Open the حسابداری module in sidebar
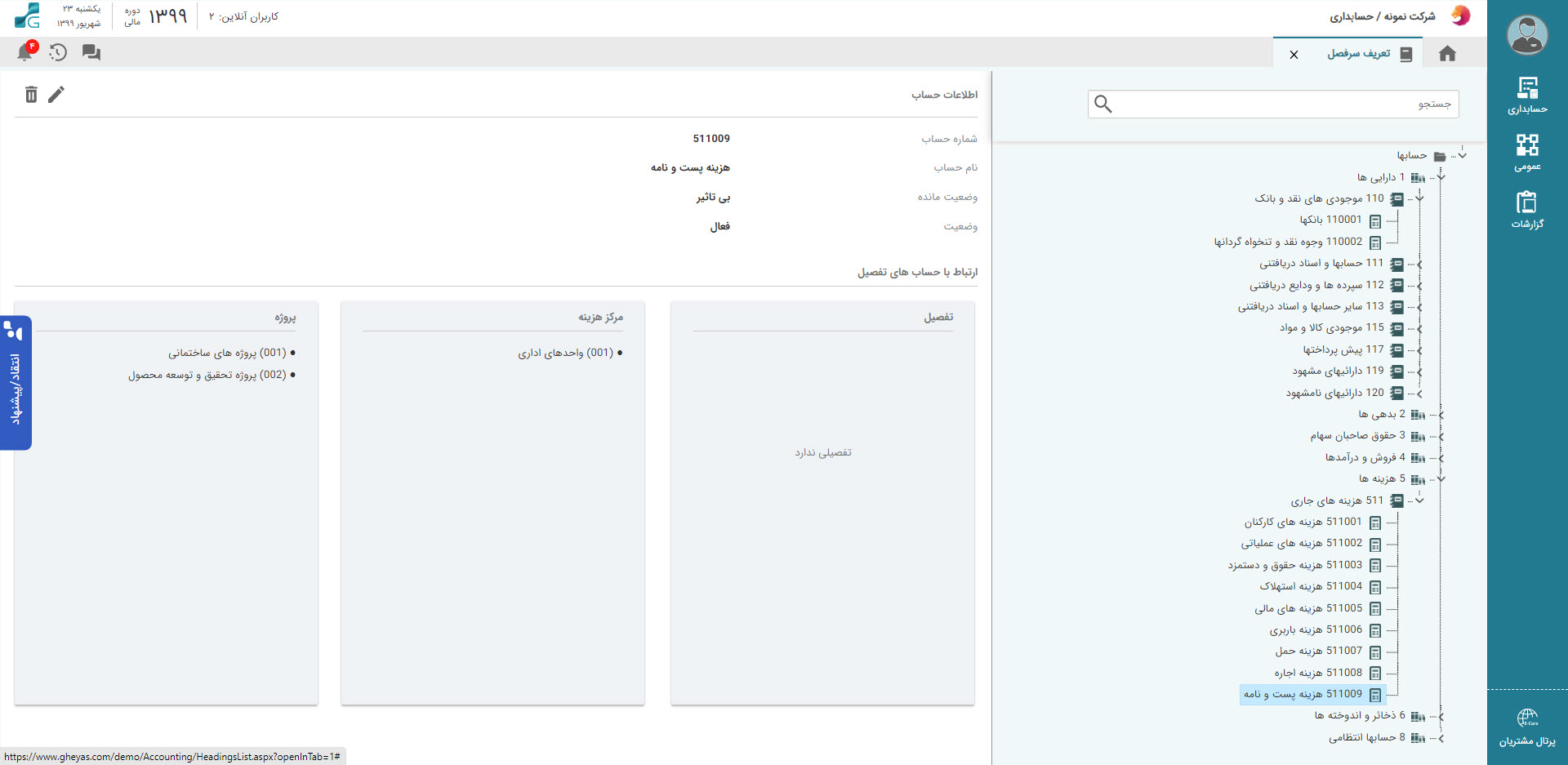This screenshot has width=1568, height=765. pyautogui.click(x=1527, y=96)
